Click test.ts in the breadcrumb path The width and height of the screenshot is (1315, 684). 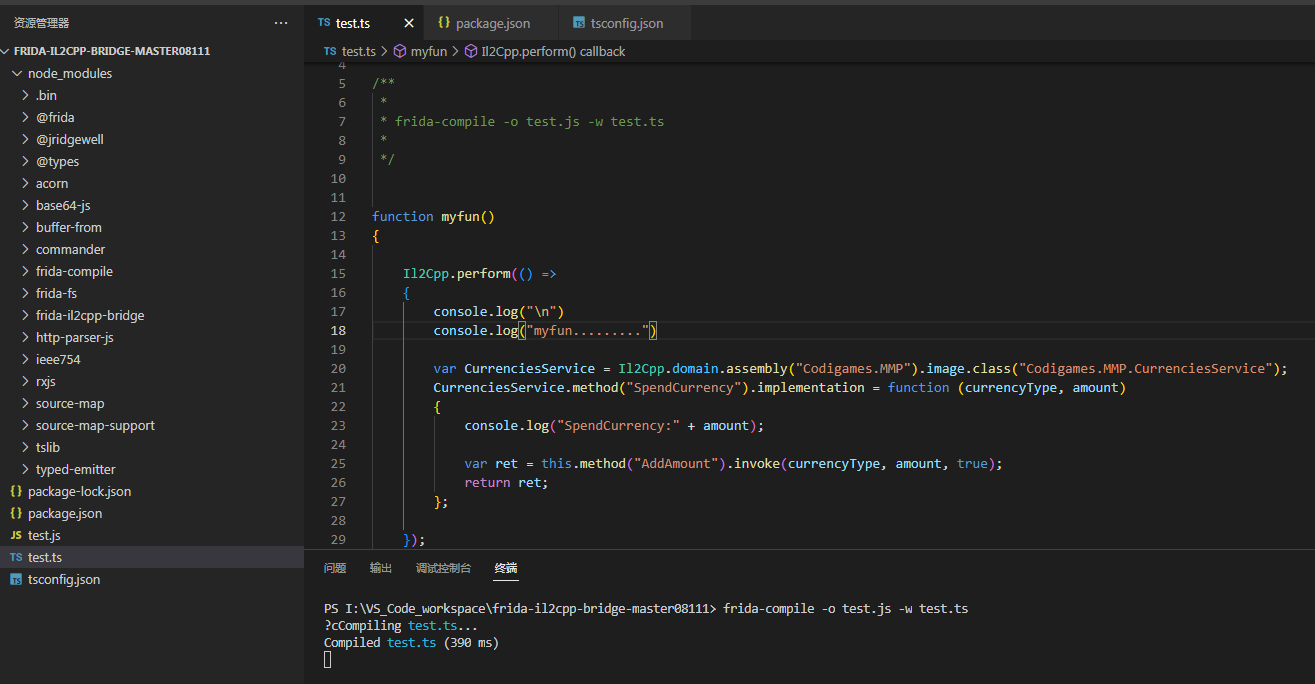[x=358, y=50]
